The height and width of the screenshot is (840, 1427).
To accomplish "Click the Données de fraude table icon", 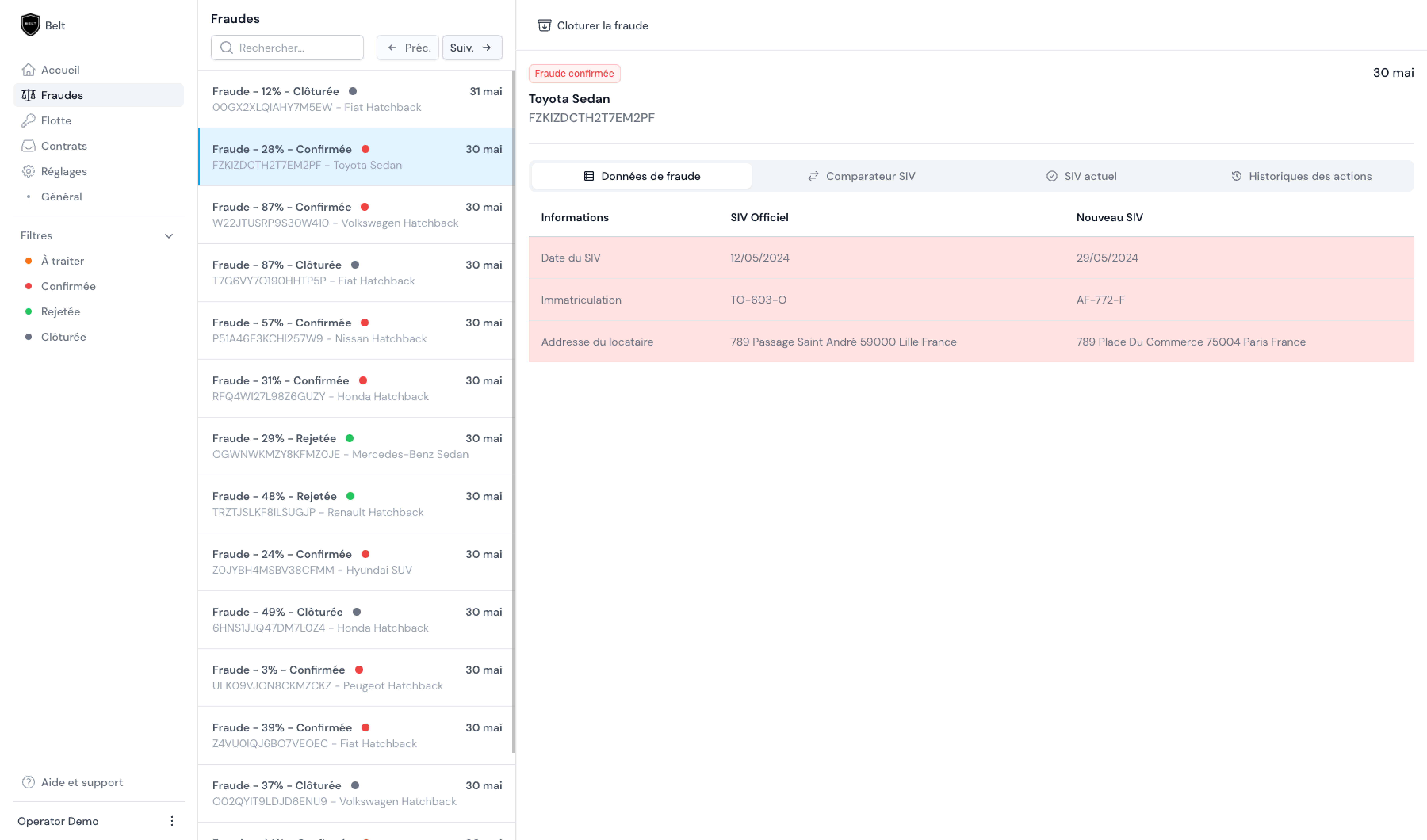I will [589, 176].
